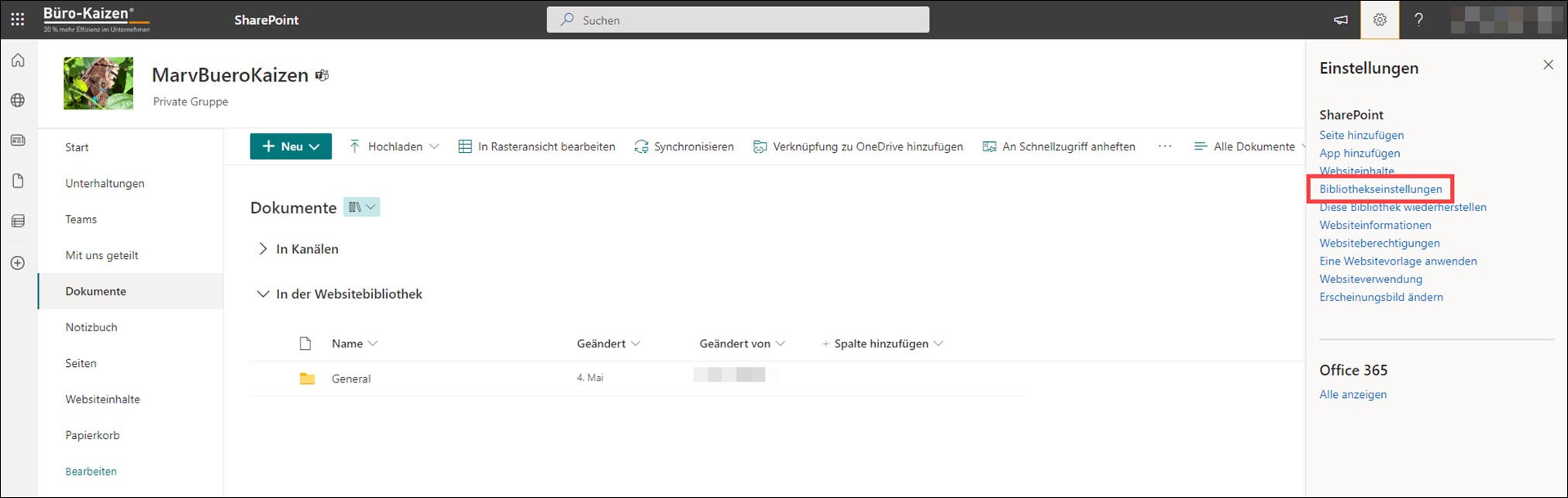
Task: Click the Büro-Kaizen logo
Action: click(x=97, y=19)
